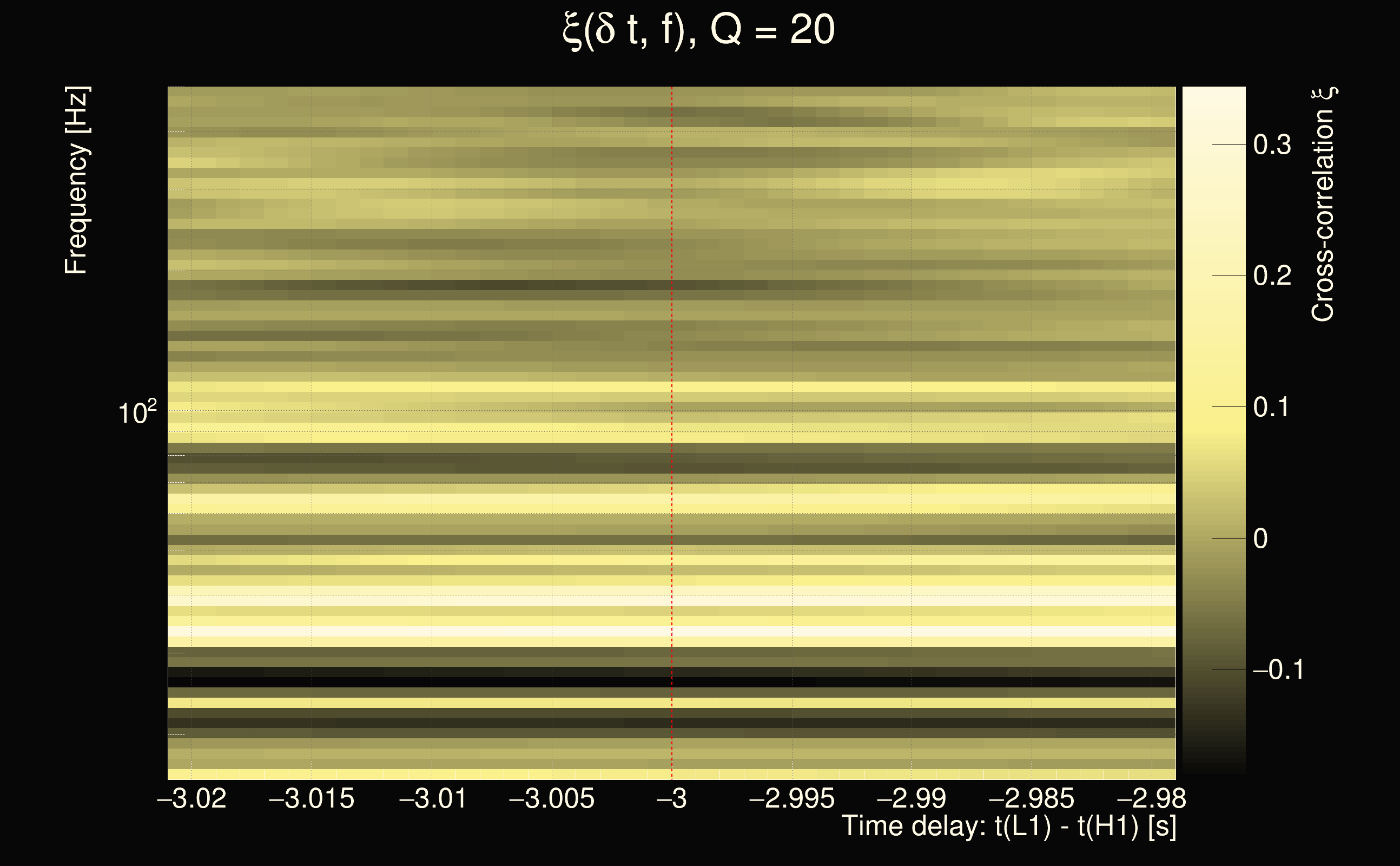The image size is (1400, 866).
Task: Click the -3 tick label under red line
Action: pos(671,798)
